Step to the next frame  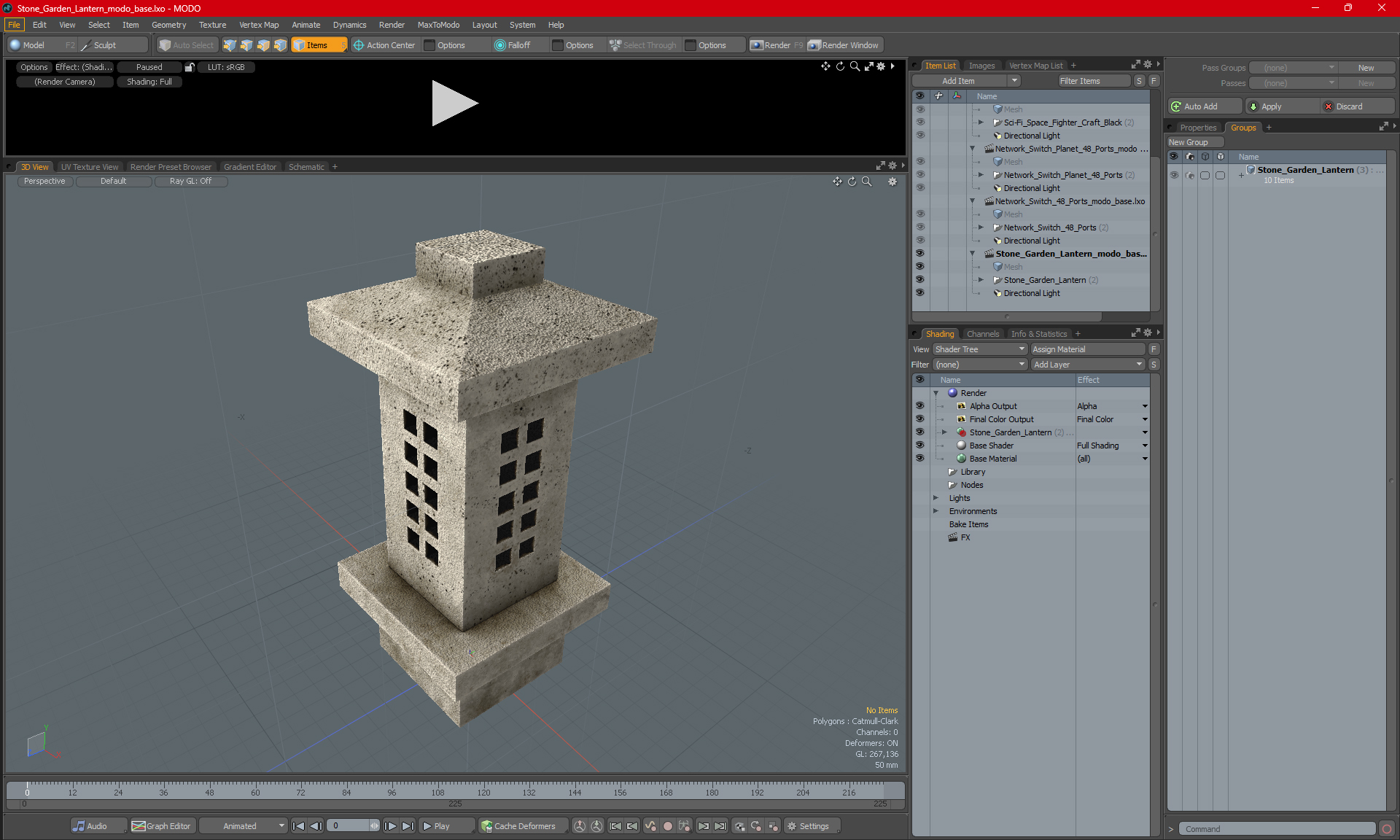coord(391,826)
